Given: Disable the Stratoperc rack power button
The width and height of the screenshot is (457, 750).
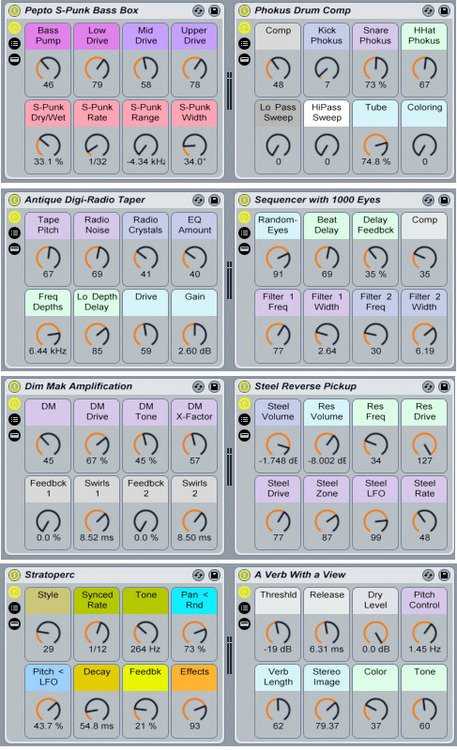Looking at the screenshot, I should [x=15, y=574].
